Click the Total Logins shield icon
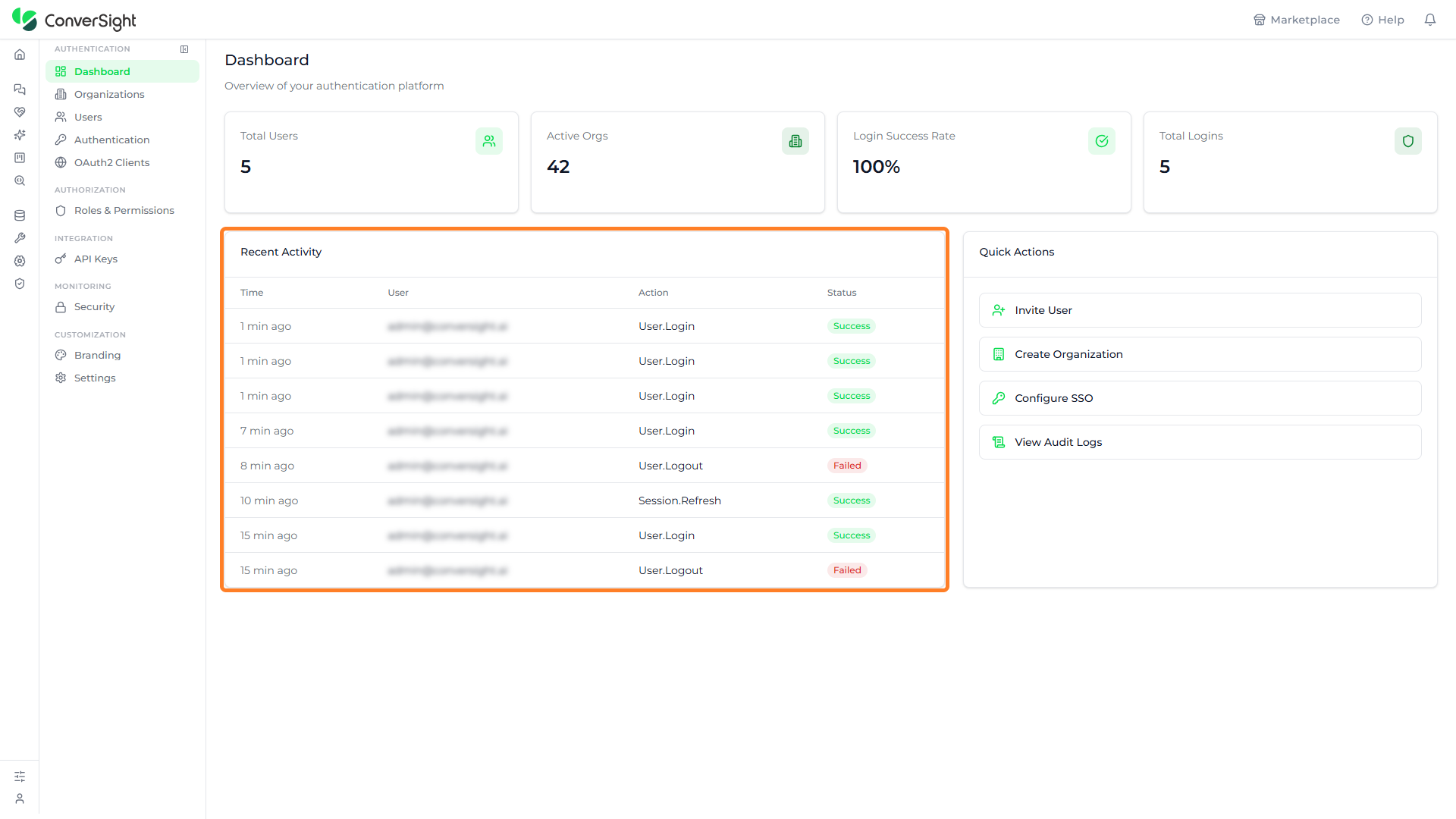1456x819 pixels. click(x=1408, y=141)
